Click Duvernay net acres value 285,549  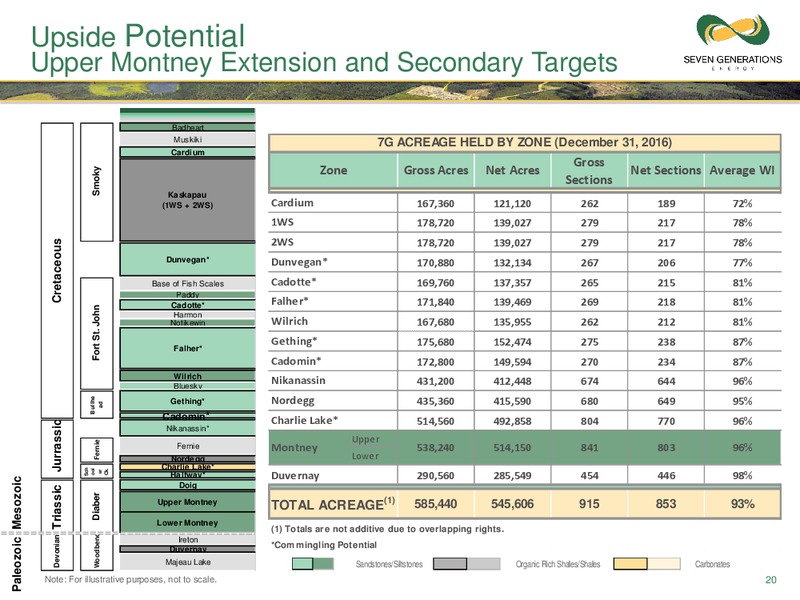click(512, 476)
